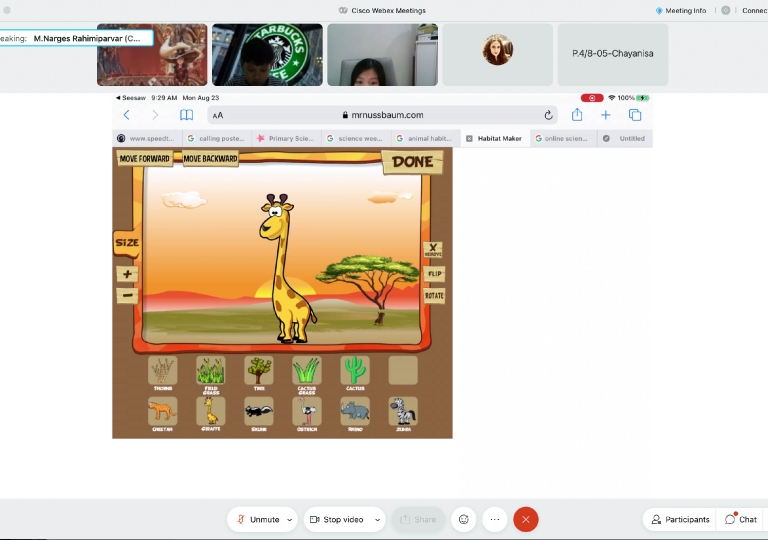This screenshot has width=768, height=540.
Task: Select participant with round avatar photo
Action: 498,55
